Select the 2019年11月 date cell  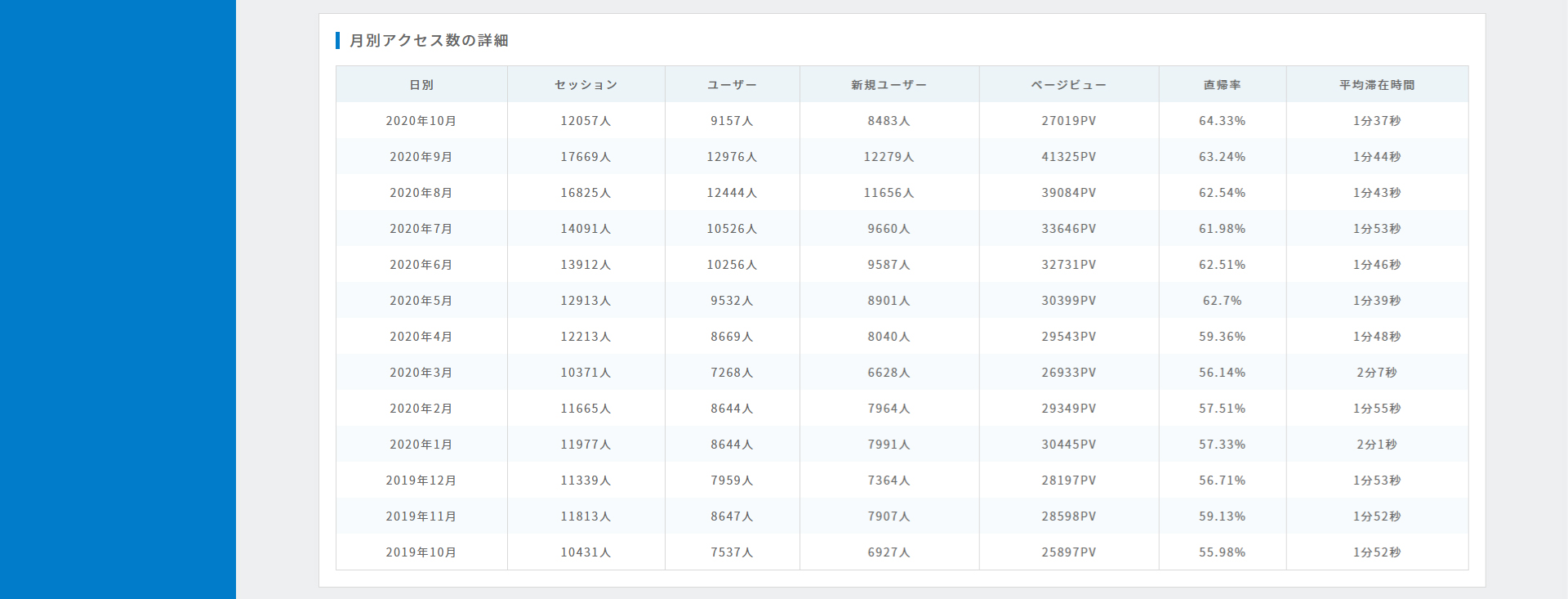tap(421, 516)
